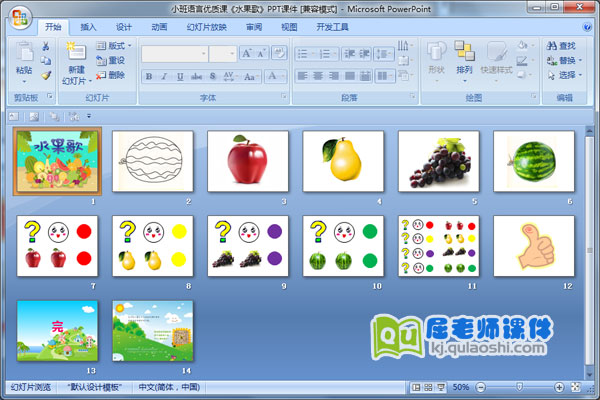The height and width of the screenshot is (400, 600).
Task: Select slide 3 red apple thumbnail
Action: (x=248, y=161)
